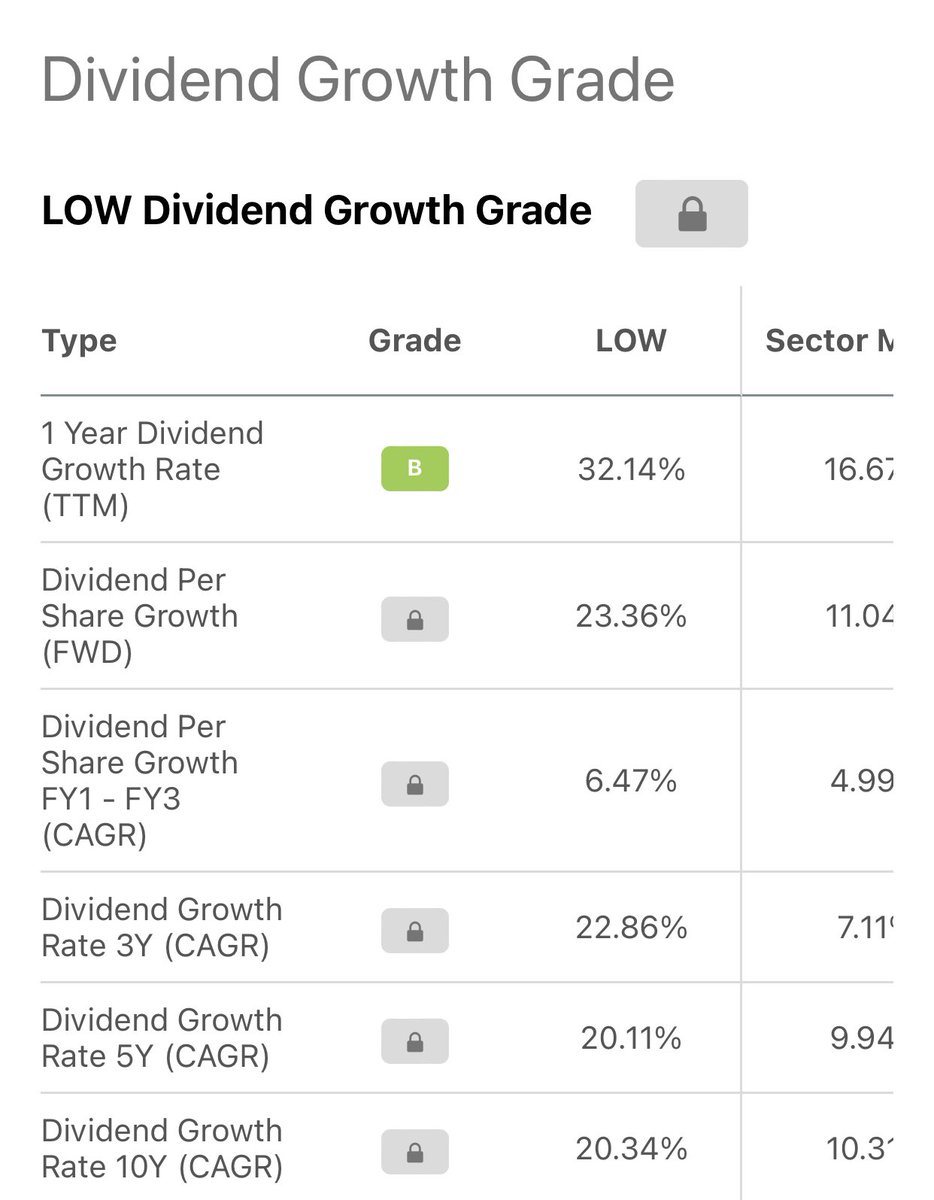The width and height of the screenshot is (934, 1200).
Task: Click the 22.86% value for 3Y CAGR
Action: 631,928
